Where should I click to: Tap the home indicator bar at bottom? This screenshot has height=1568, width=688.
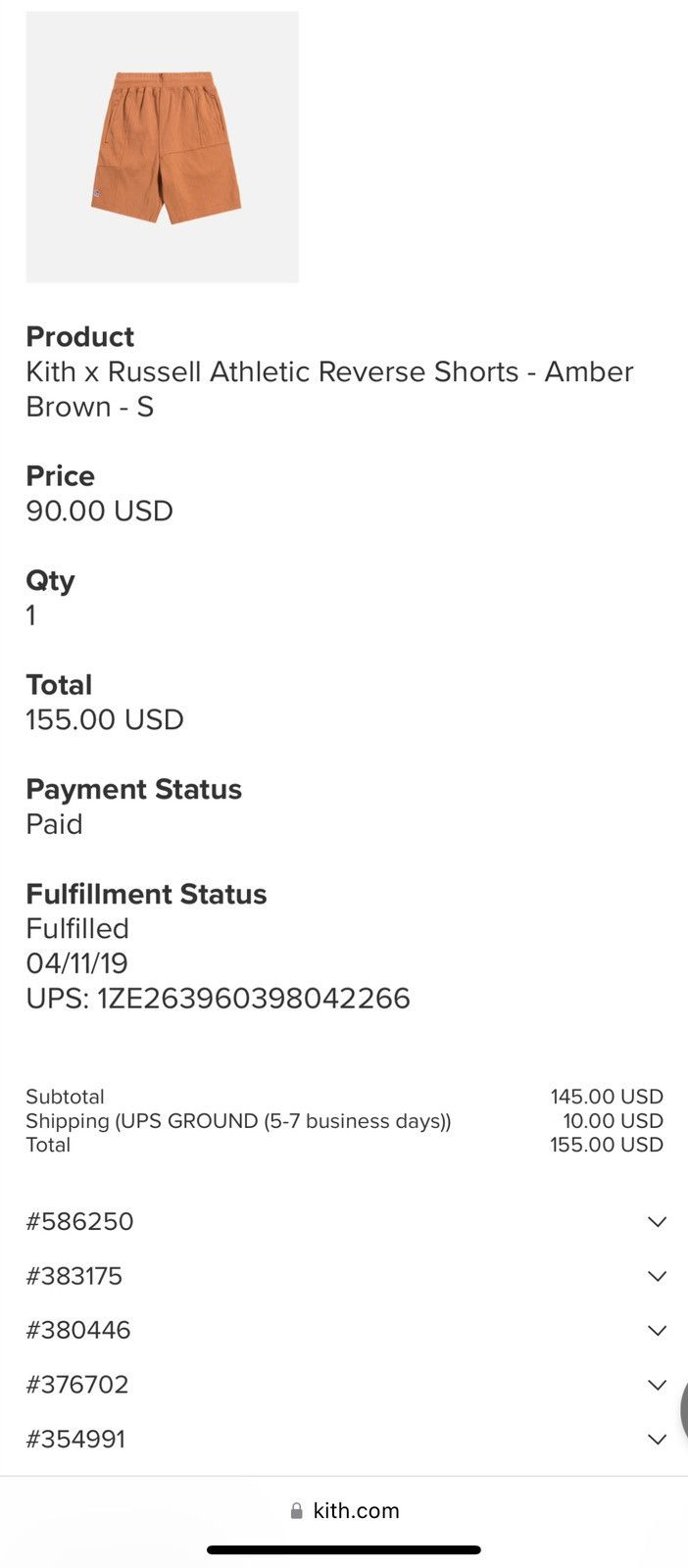pos(344,1550)
